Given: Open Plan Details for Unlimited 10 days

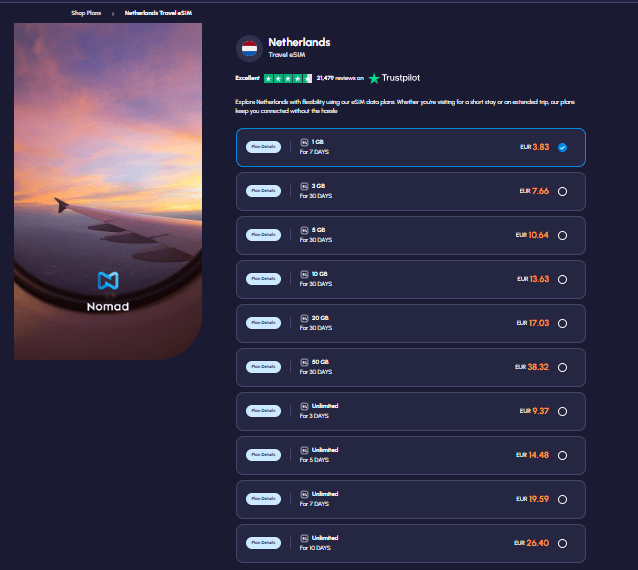Looking at the screenshot, I should click(263, 542).
